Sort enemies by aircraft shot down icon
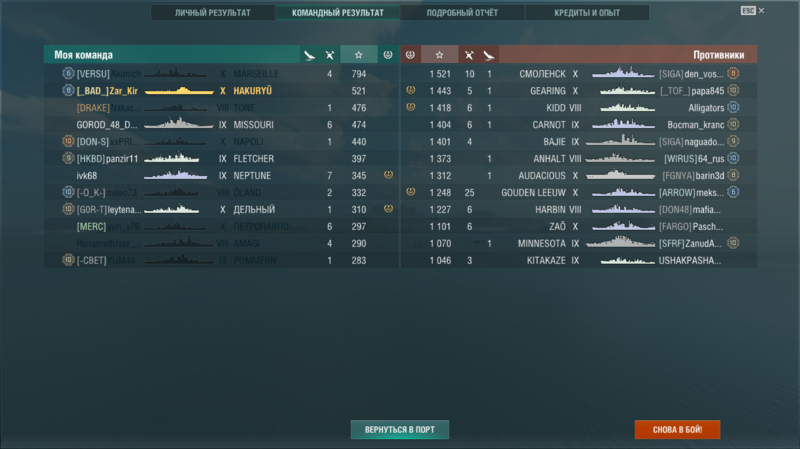The width and height of the screenshot is (800, 449). [489, 55]
